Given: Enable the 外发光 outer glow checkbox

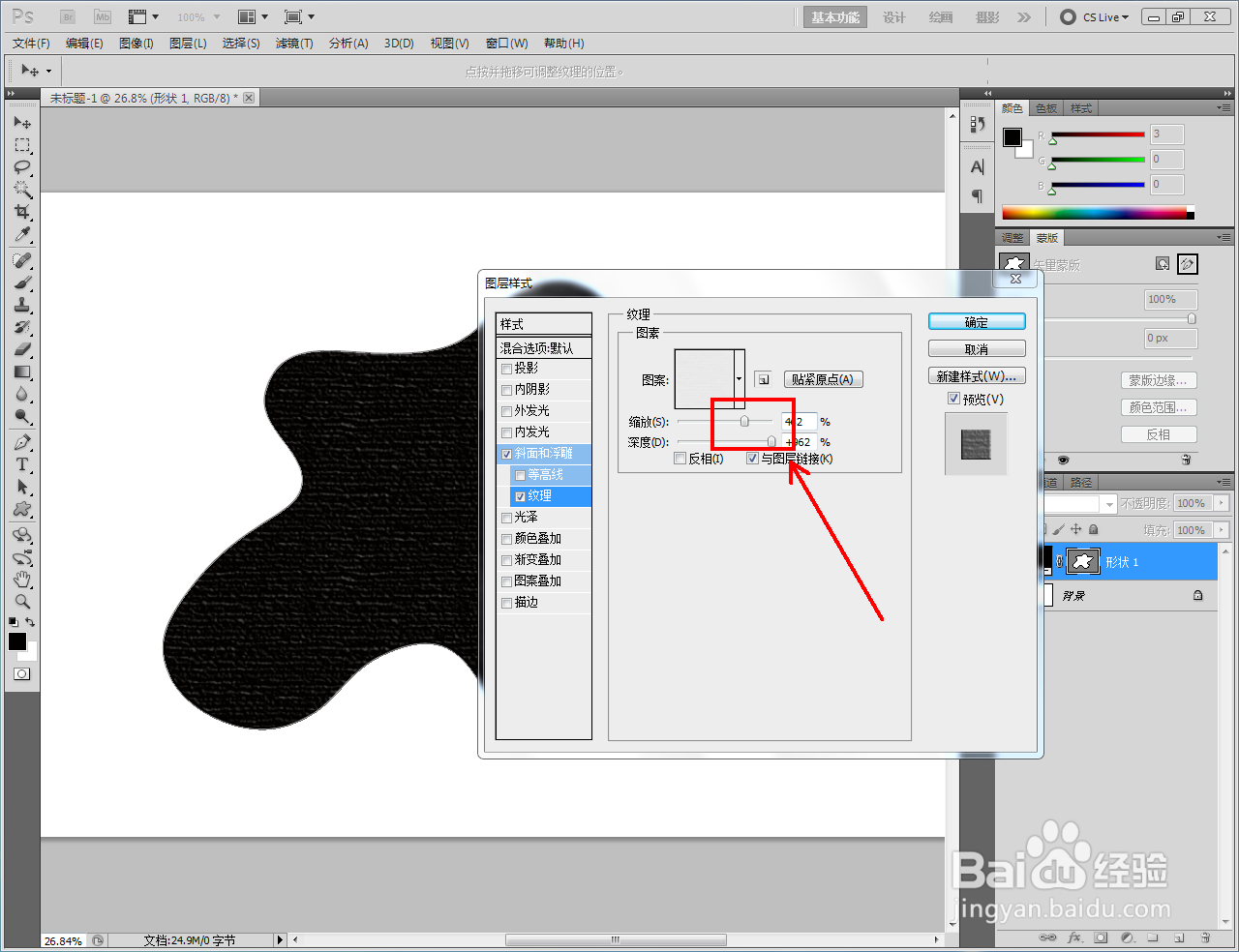Looking at the screenshot, I should pos(506,411).
